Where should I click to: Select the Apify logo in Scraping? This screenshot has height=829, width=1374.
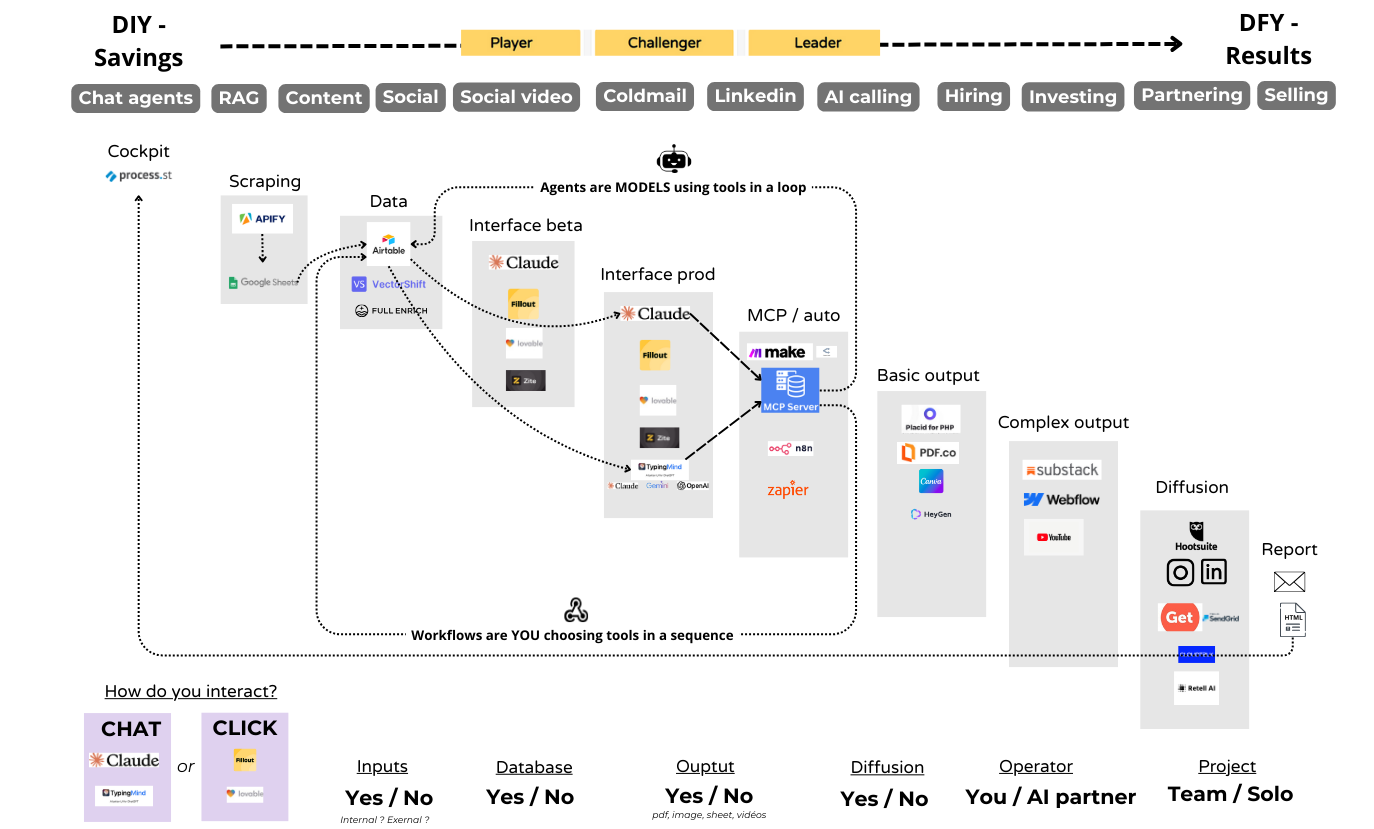(x=262, y=218)
